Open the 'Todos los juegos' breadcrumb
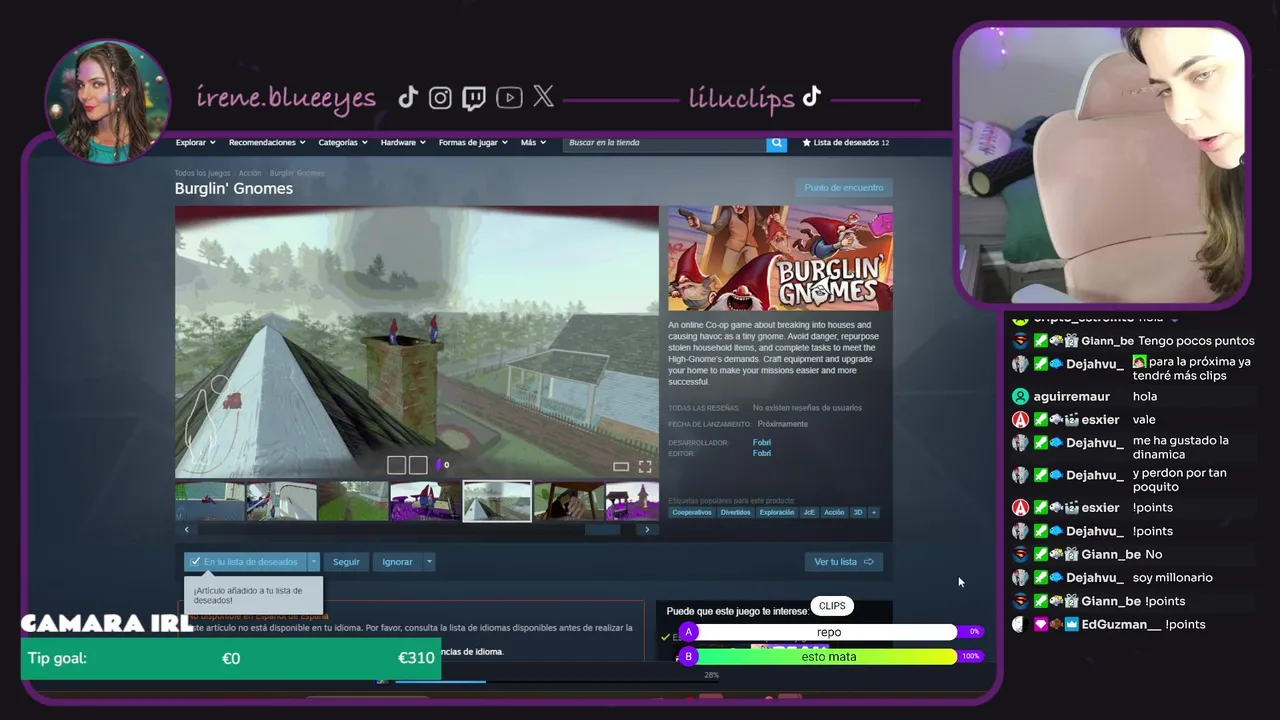The image size is (1280, 720). 203,173
